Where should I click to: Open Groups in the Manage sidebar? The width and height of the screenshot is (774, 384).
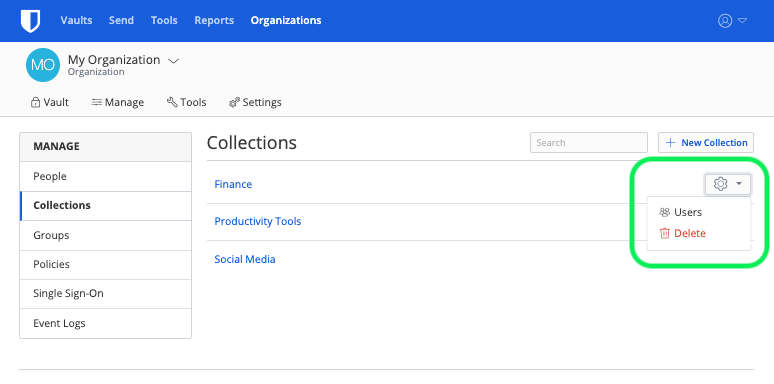click(x=106, y=235)
